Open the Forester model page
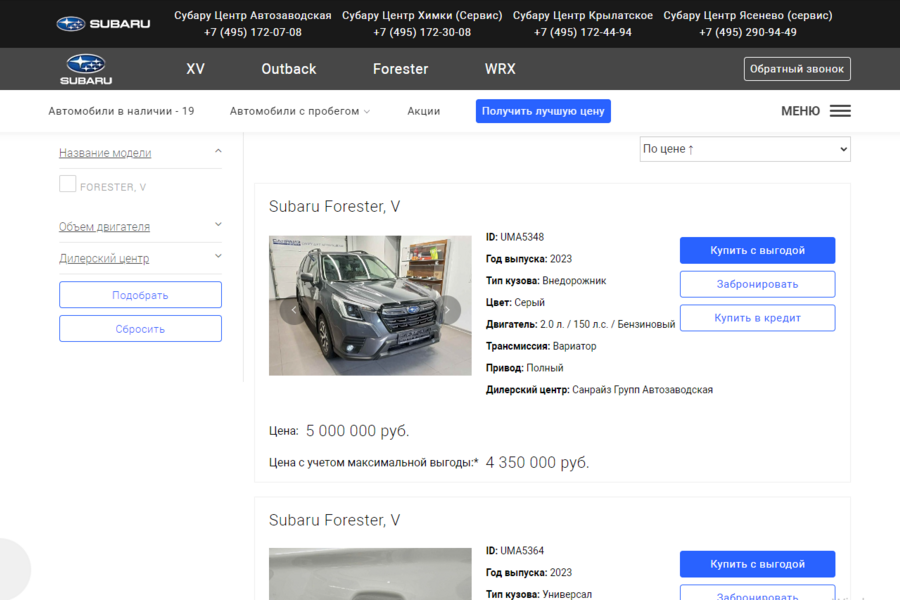This screenshot has height=600, width=900. pyautogui.click(x=401, y=69)
